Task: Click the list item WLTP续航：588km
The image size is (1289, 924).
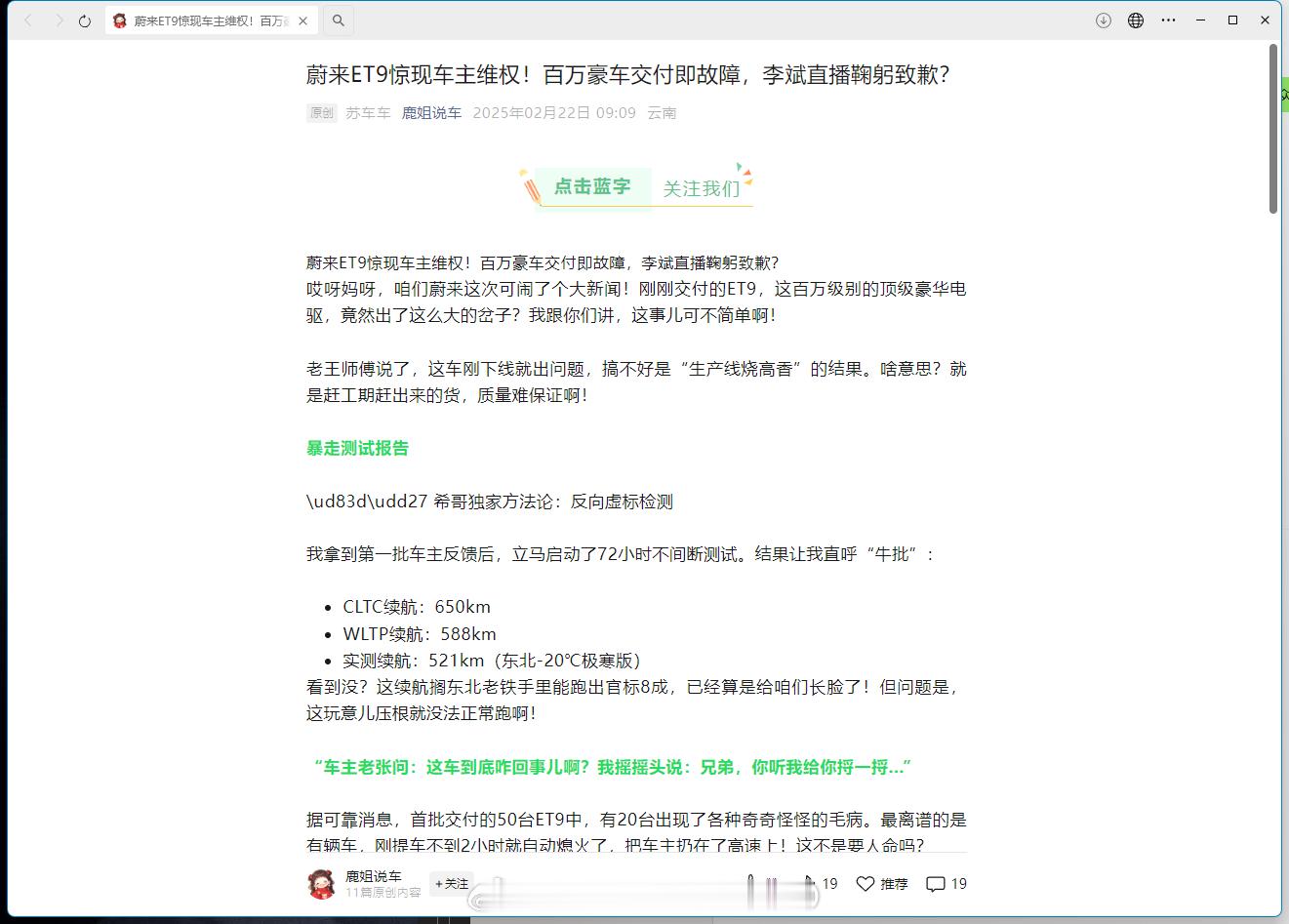Action: pyautogui.click(x=420, y=634)
